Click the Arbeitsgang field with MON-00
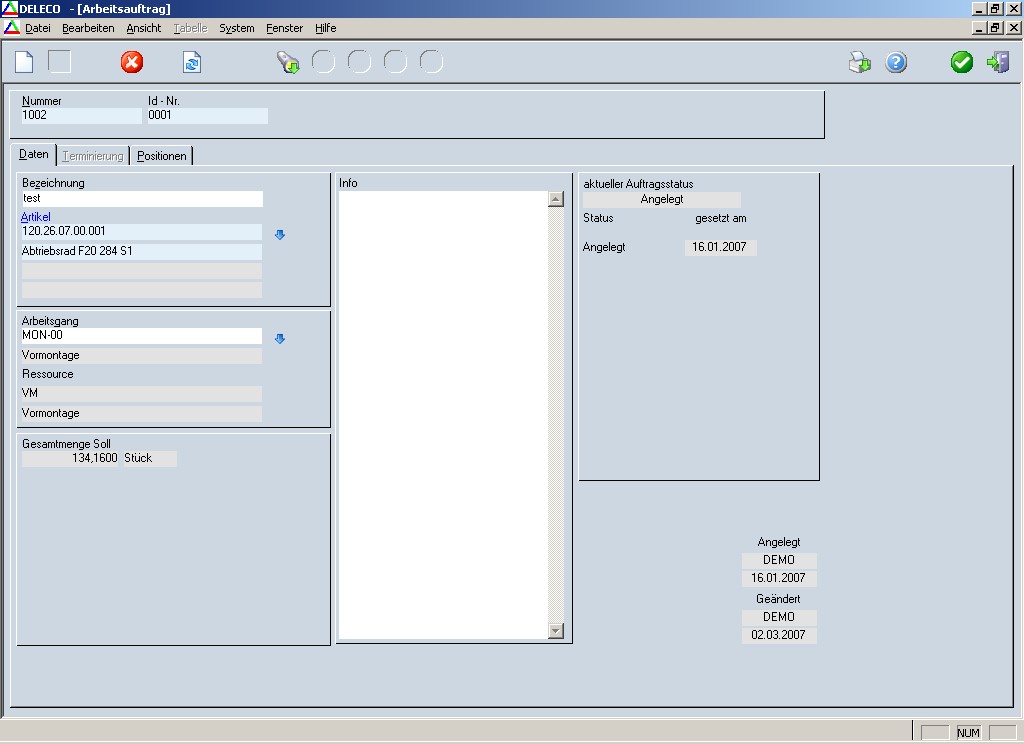This screenshot has height=744, width=1024. click(x=141, y=336)
